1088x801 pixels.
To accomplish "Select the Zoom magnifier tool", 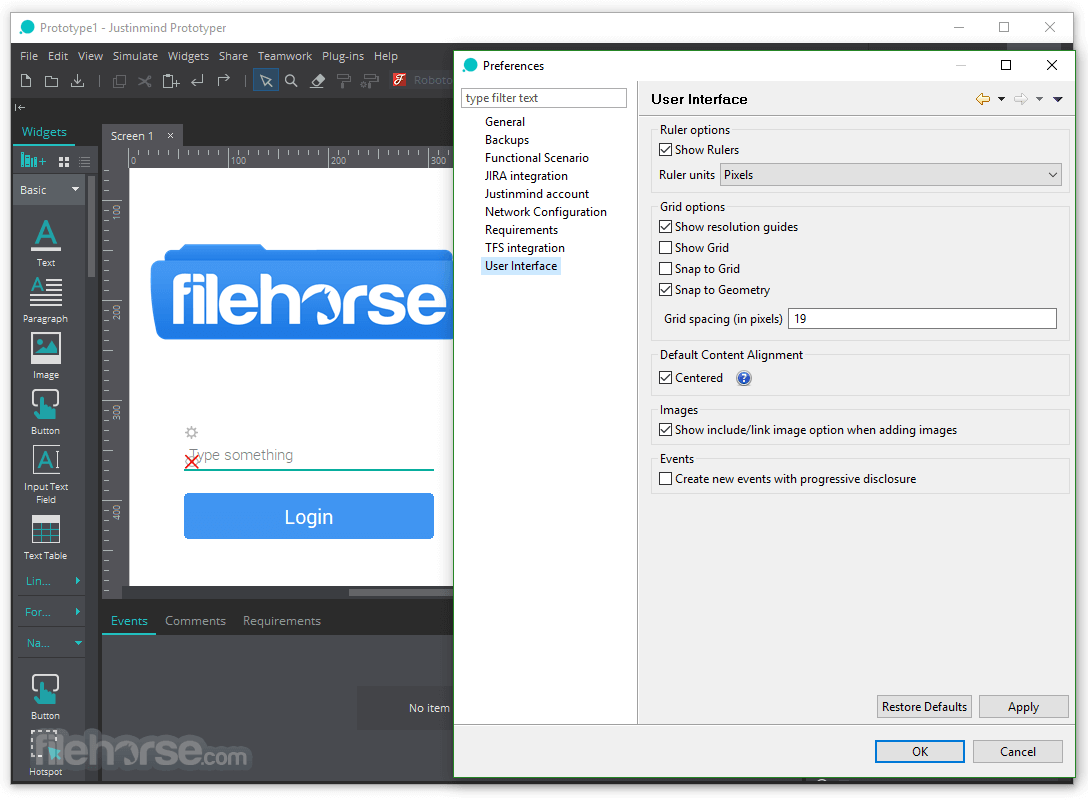I will click(291, 81).
